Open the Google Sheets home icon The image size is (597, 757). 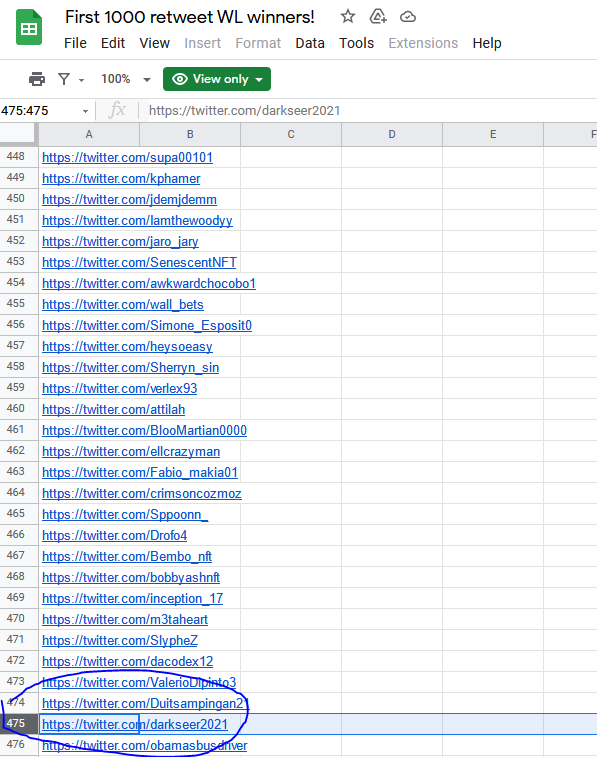29,28
